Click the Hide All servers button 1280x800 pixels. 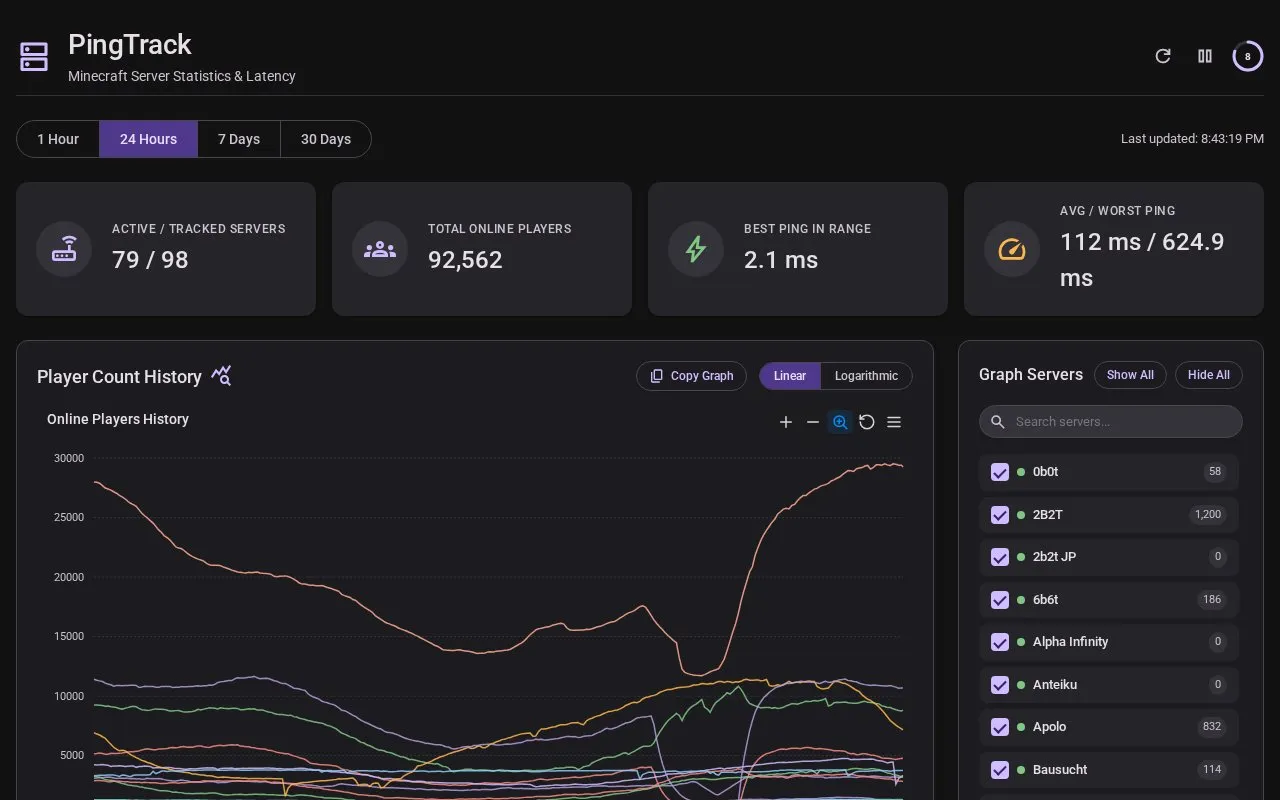[1209, 375]
